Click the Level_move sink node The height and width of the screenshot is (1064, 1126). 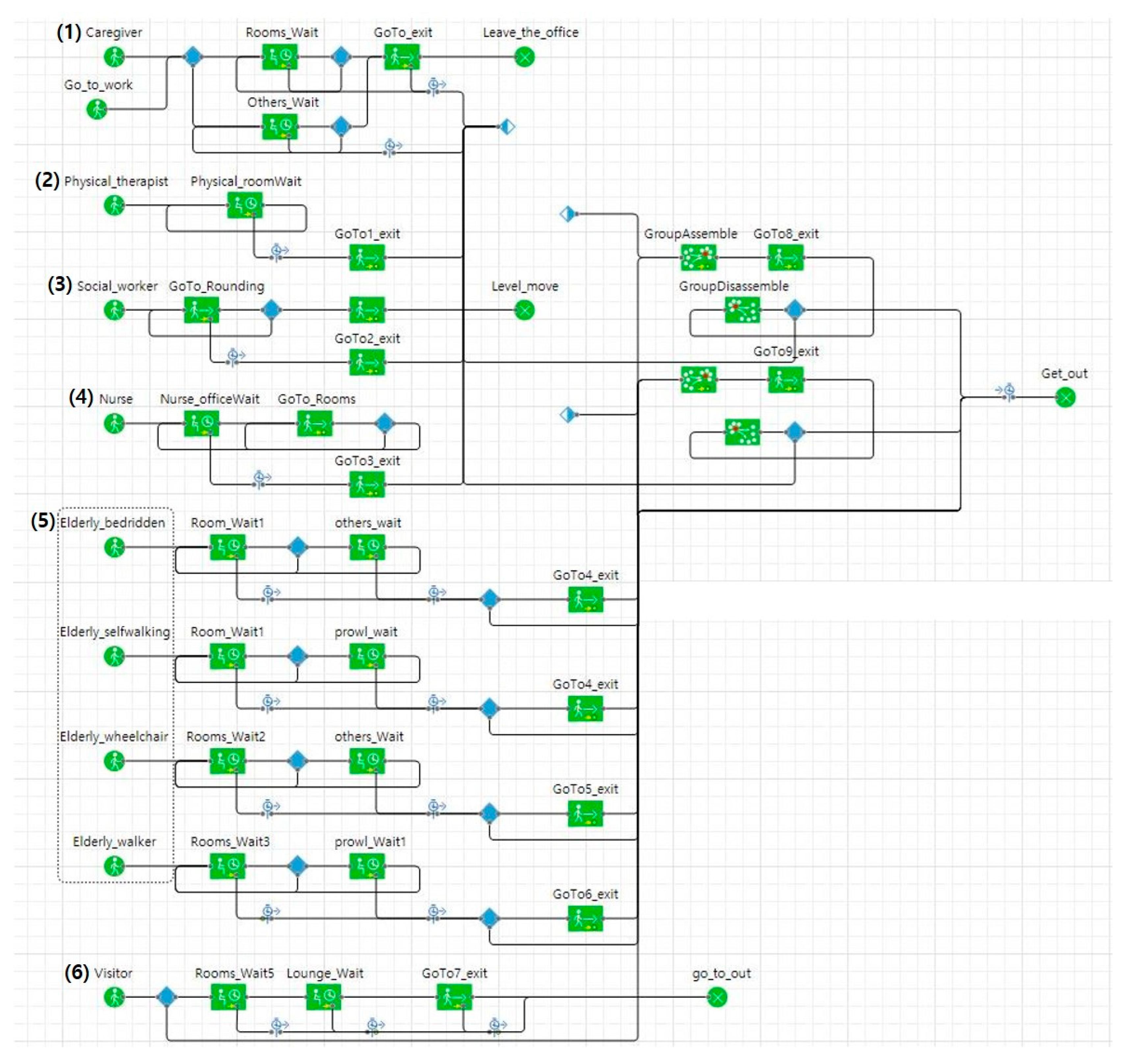point(524,310)
